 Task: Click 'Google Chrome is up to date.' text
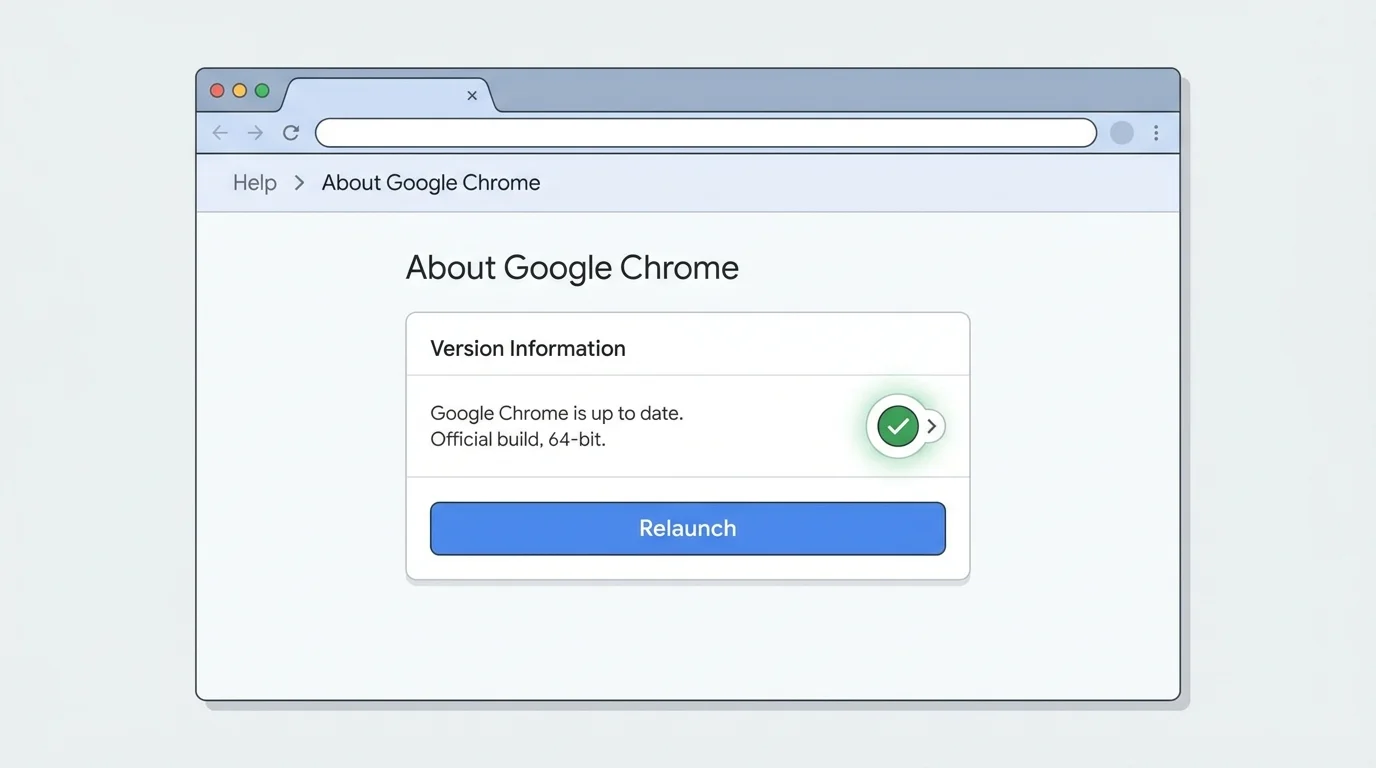[557, 413]
